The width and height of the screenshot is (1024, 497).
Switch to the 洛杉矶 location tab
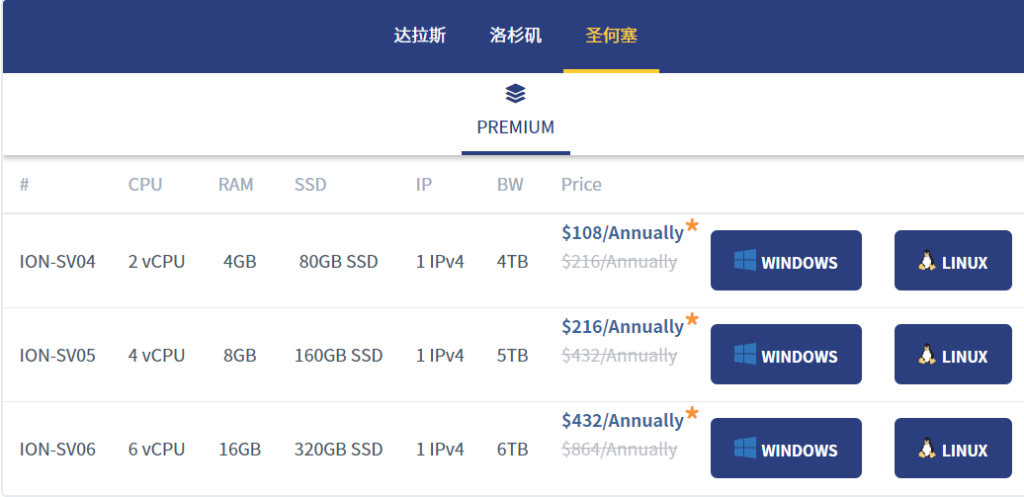tap(516, 36)
